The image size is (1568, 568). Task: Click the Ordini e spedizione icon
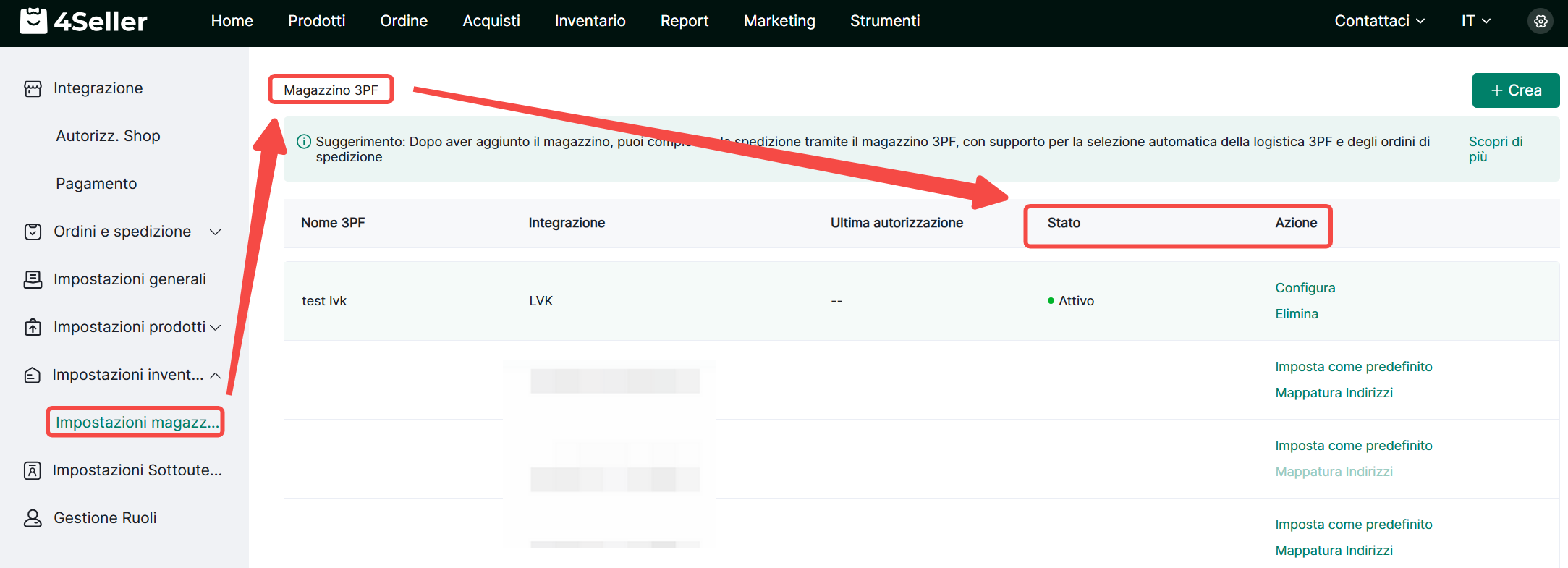tap(33, 232)
